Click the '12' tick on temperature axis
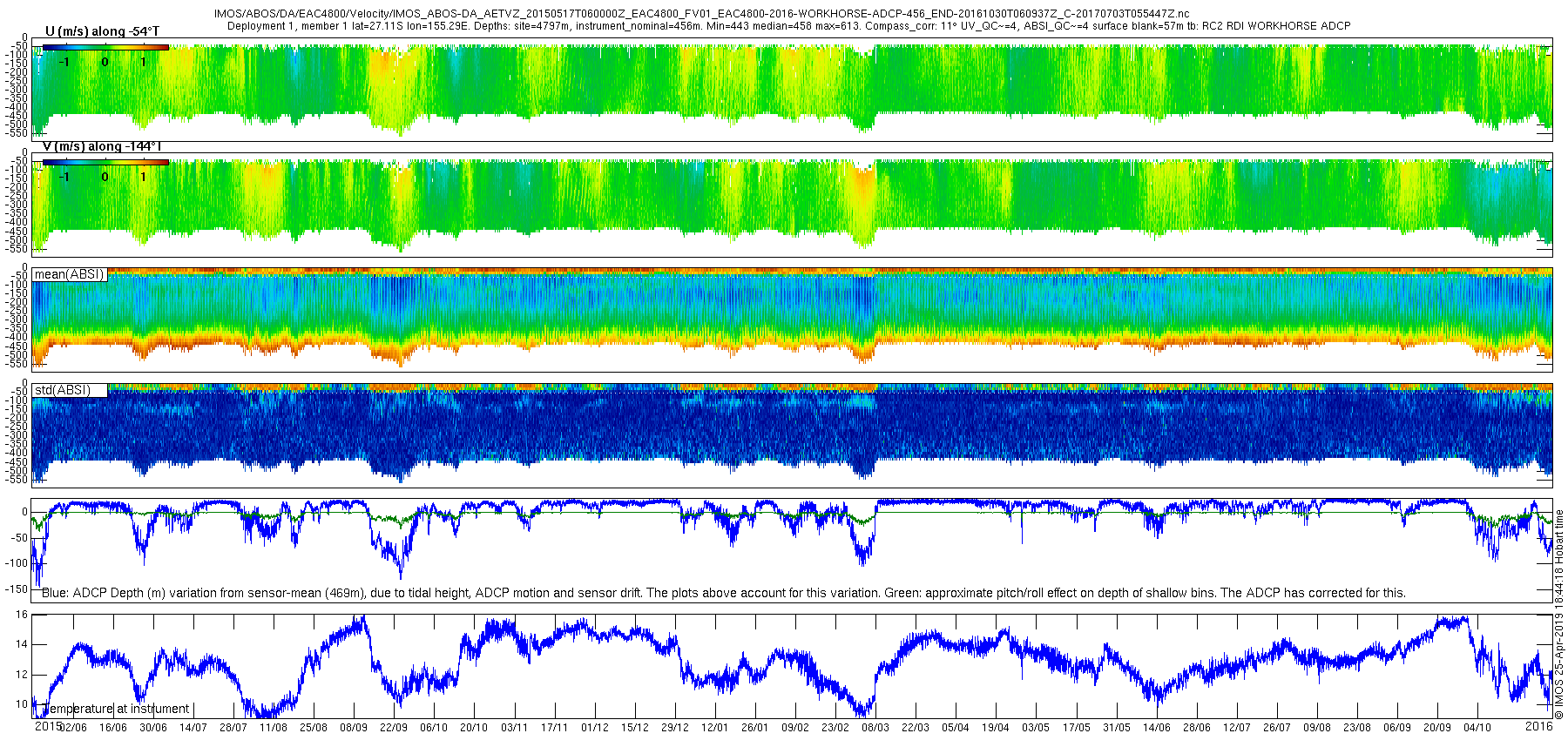This screenshot has height=740, width=1568. pyautogui.click(x=23, y=675)
